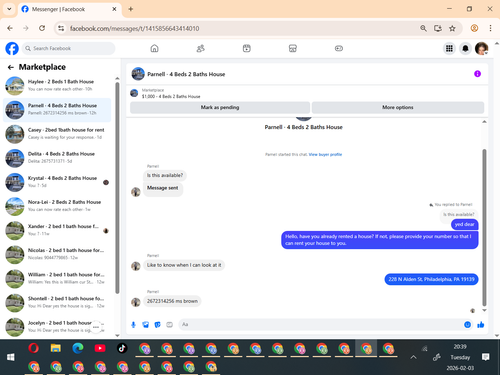
Task: Attach a photo with the image icon
Action: pos(146,324)
